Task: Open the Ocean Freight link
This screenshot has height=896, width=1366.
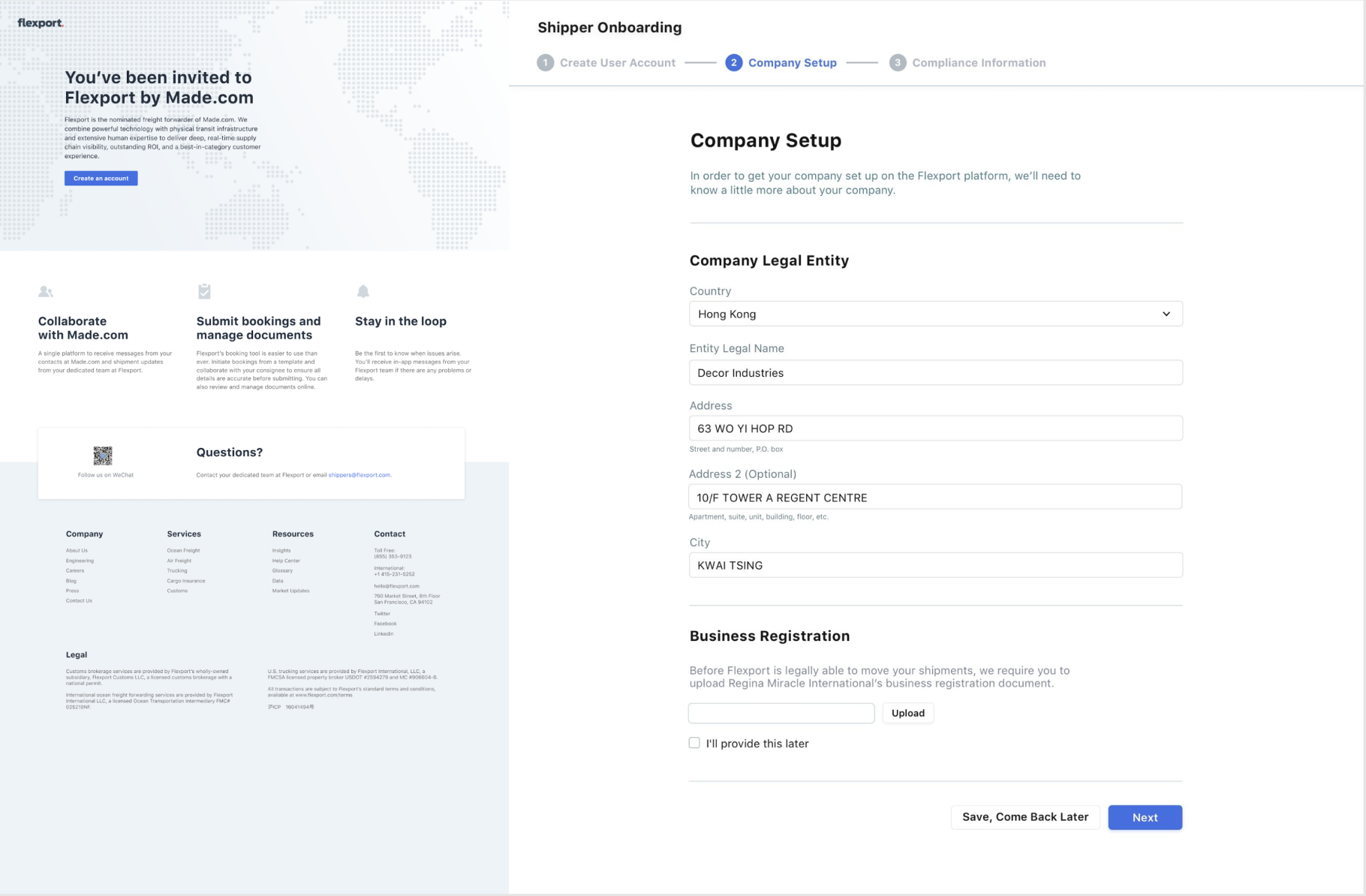Action: point(183,551)
